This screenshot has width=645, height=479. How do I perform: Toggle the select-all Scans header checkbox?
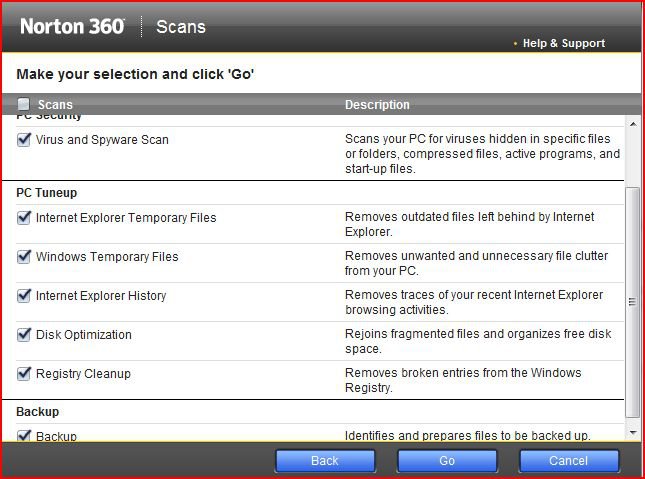click(x=23, y=104)
